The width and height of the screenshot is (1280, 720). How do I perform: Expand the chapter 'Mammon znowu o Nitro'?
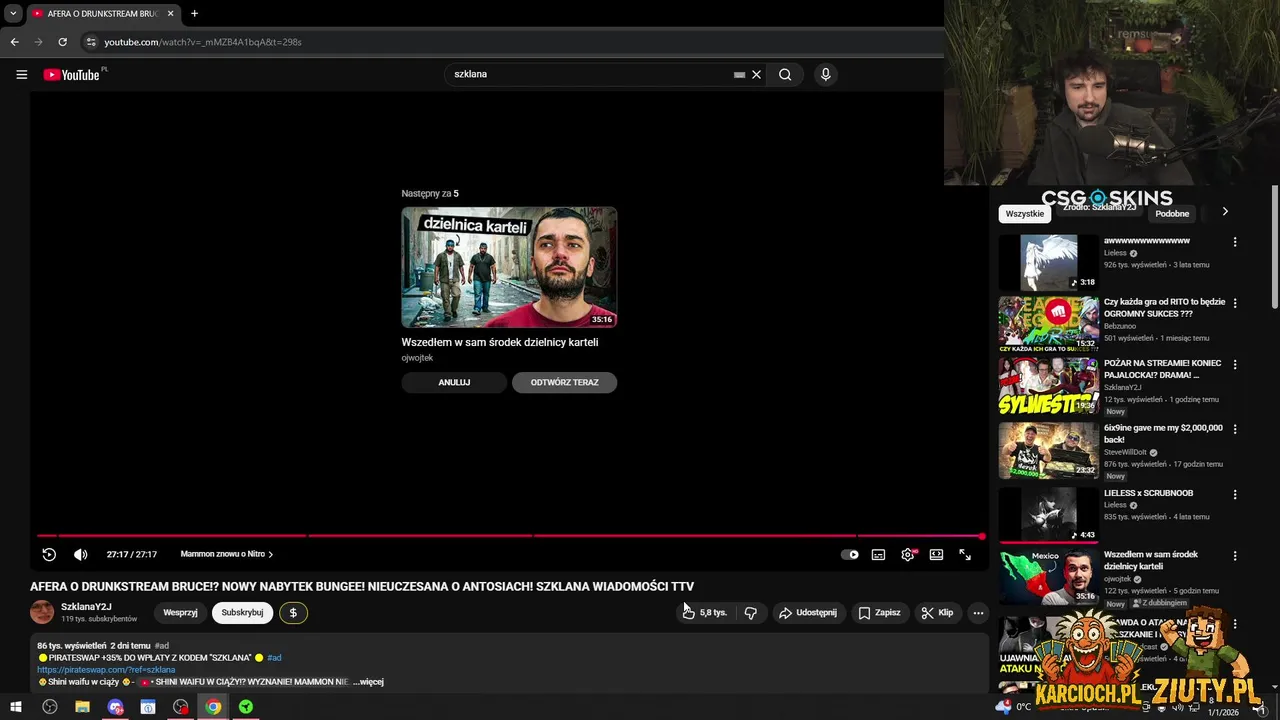(x=227, y=554)
